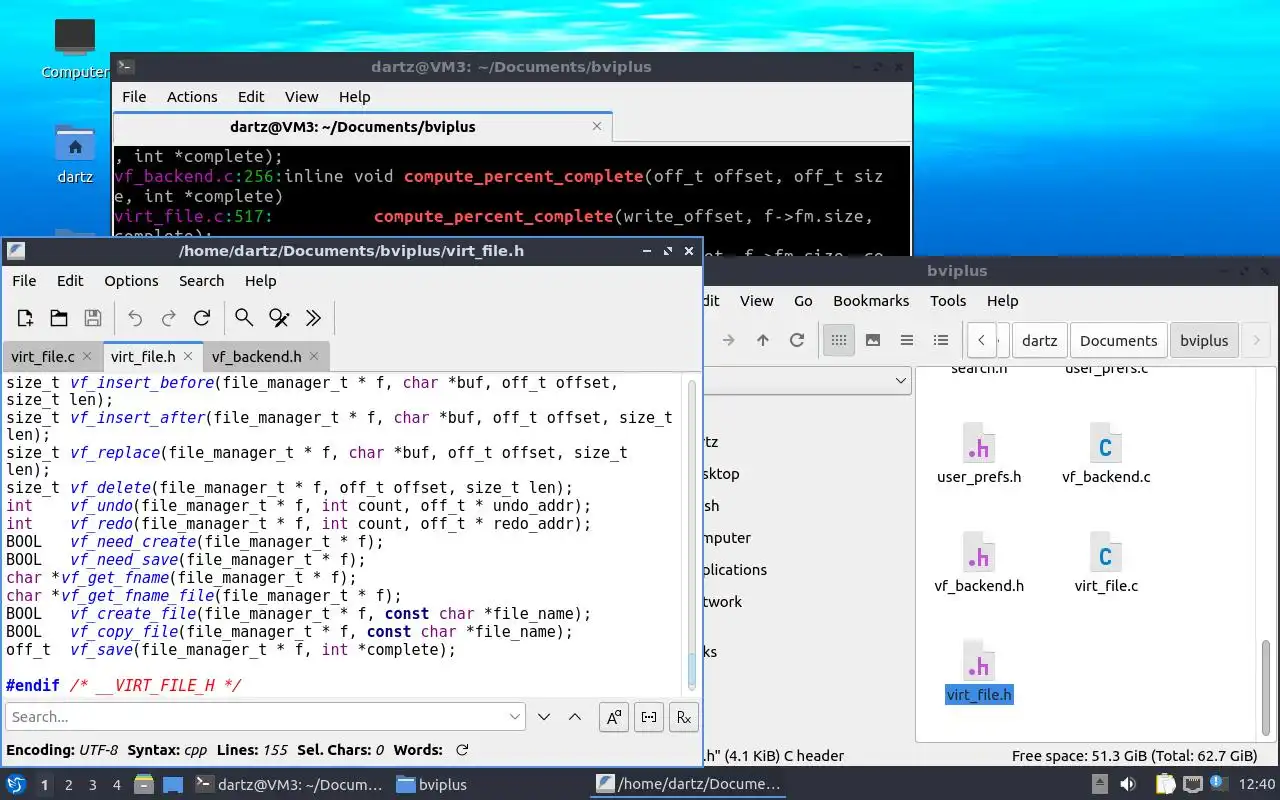1280x800 pixels.
Task: Toggle match case search option
Action: (x=614, y=717)
